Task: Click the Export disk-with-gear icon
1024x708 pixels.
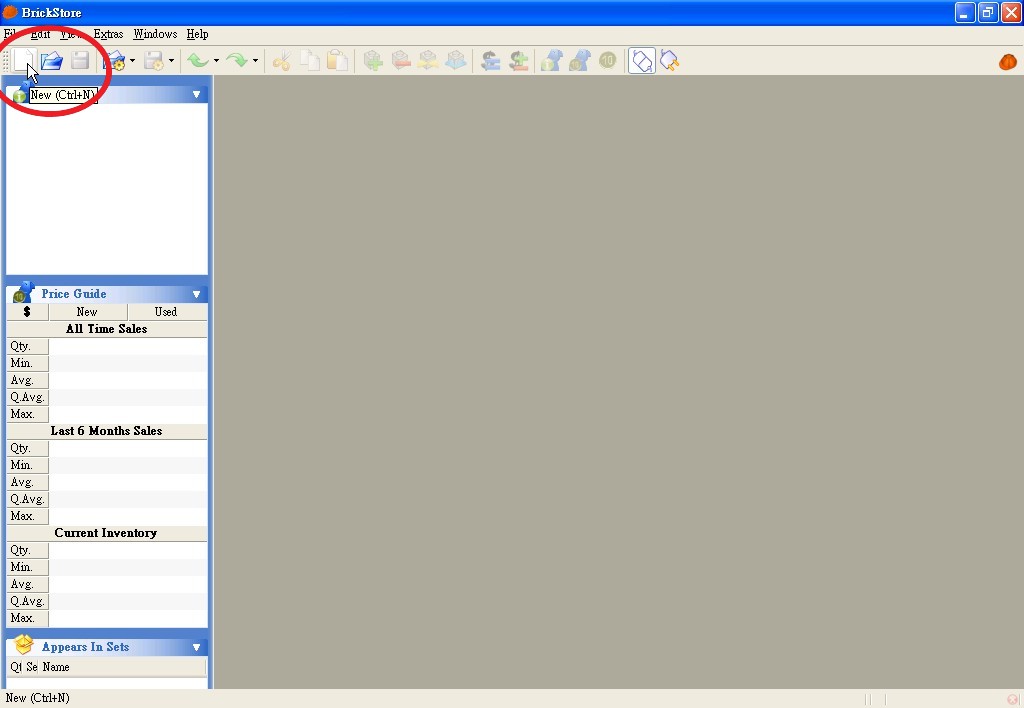Action: 153,61
